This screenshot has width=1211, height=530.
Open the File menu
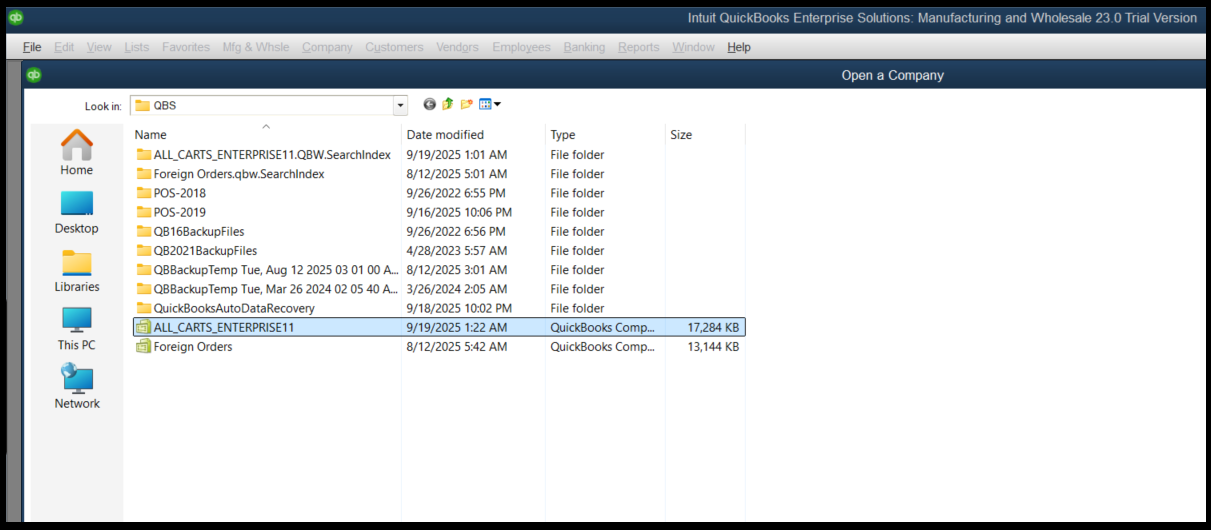(x=32, y=47)
